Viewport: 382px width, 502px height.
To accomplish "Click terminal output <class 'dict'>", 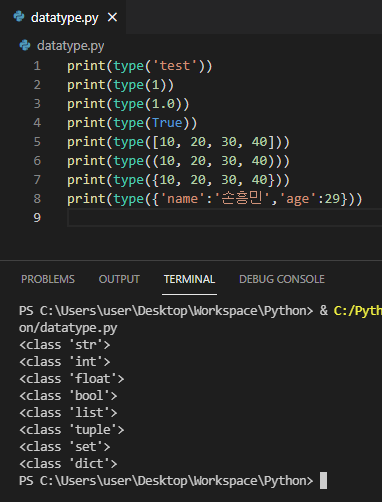I will point(68,464).
